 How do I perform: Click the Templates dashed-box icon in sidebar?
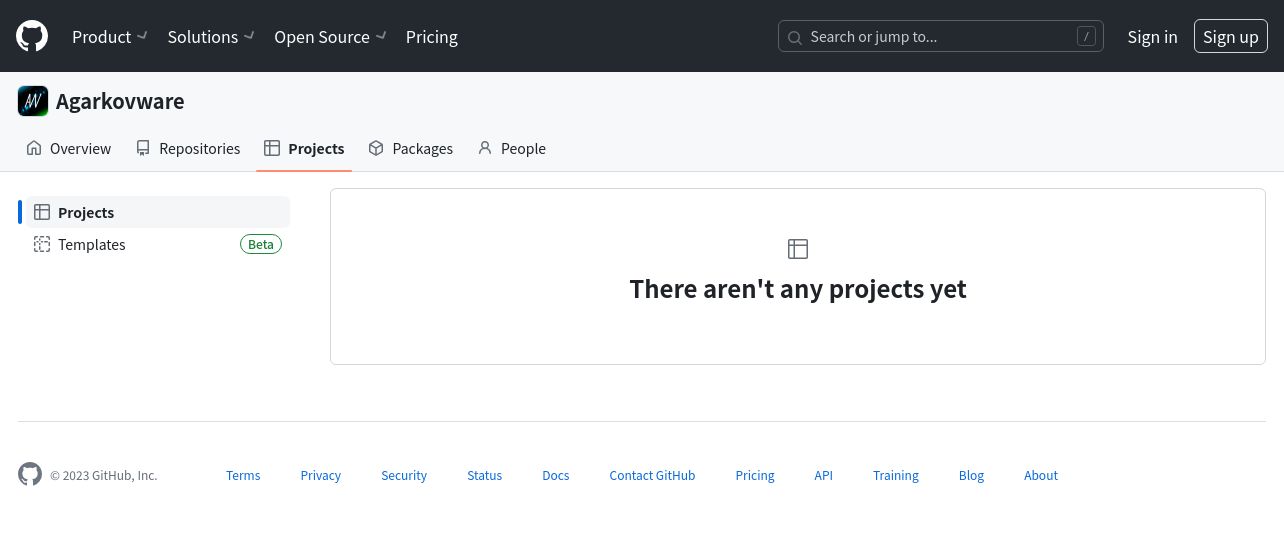42,244
